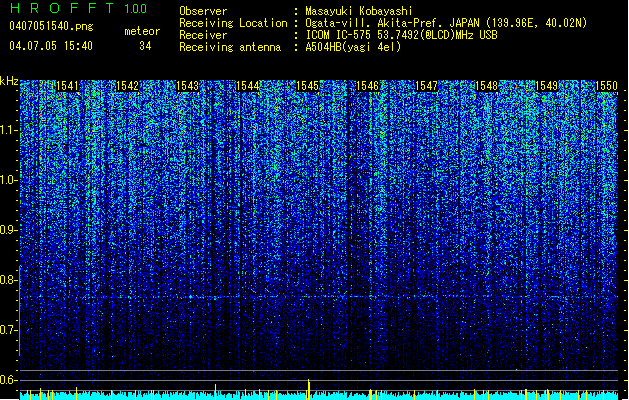This screenshot has width=629, height=400.
Task: Click the 1549 time marker
Action: point(546,86)
